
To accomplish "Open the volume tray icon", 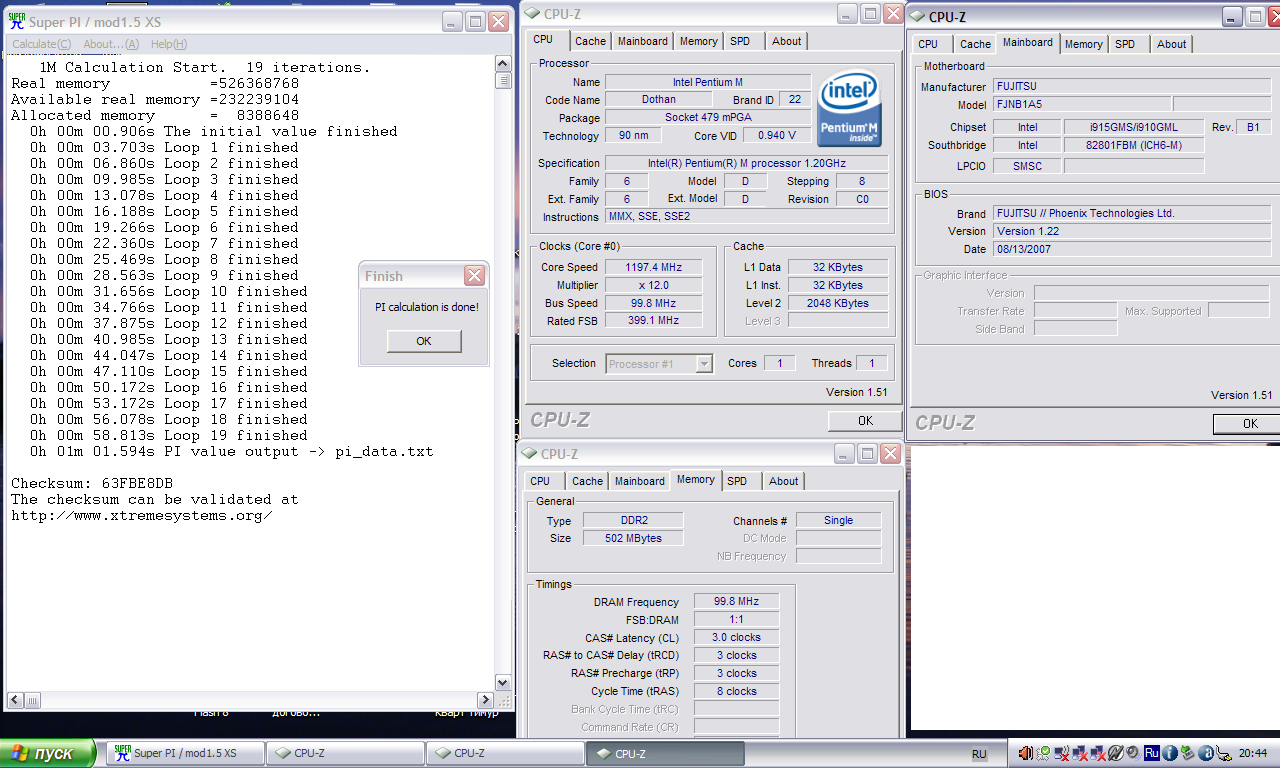I will click(x=1026, y=753).
